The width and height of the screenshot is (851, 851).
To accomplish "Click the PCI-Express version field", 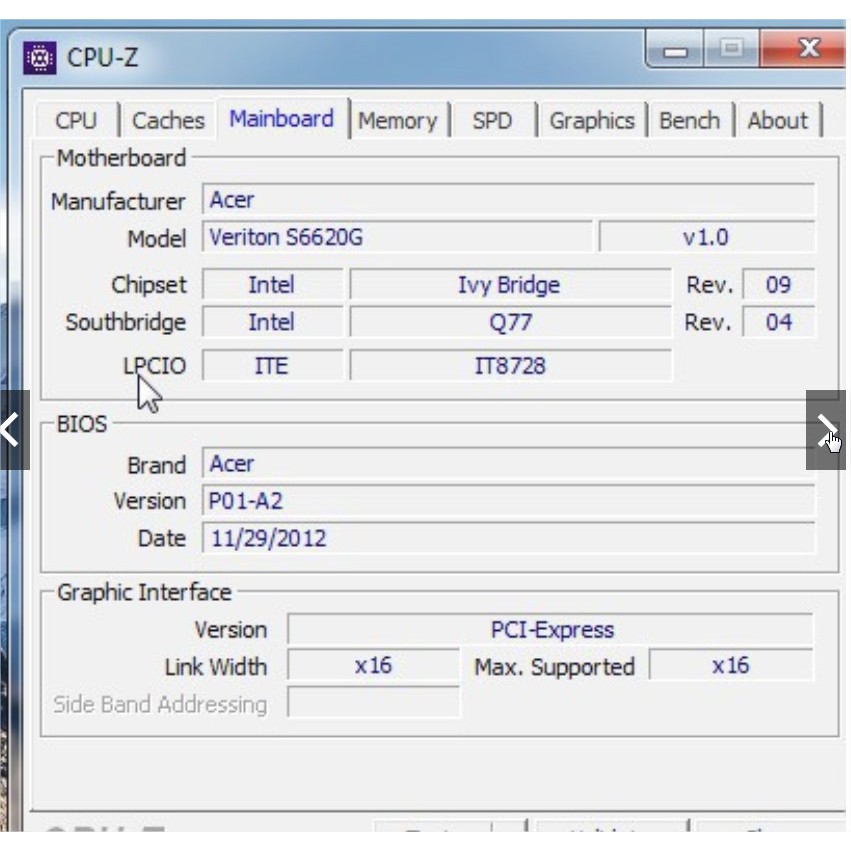I will pyautogui.click(x=551, y=630).
